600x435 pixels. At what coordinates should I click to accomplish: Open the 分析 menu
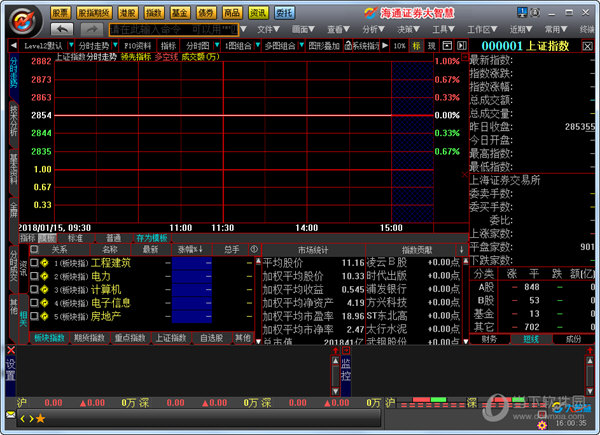point(373,29)
